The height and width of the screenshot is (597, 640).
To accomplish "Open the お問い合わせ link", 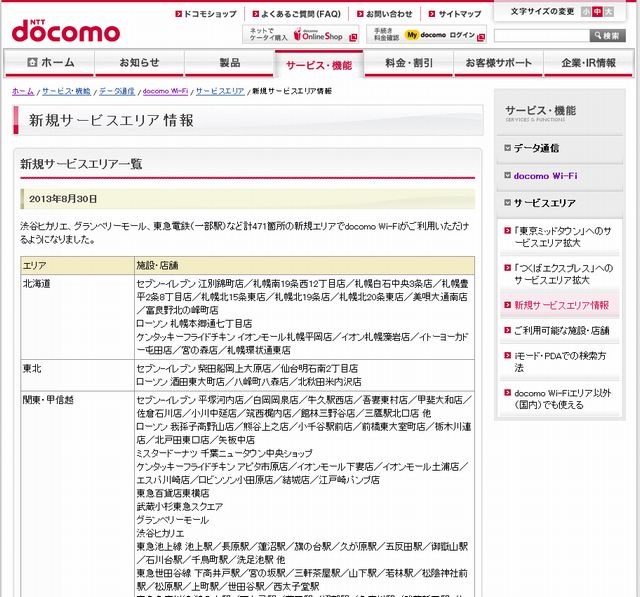I will [x=389, y=14].
